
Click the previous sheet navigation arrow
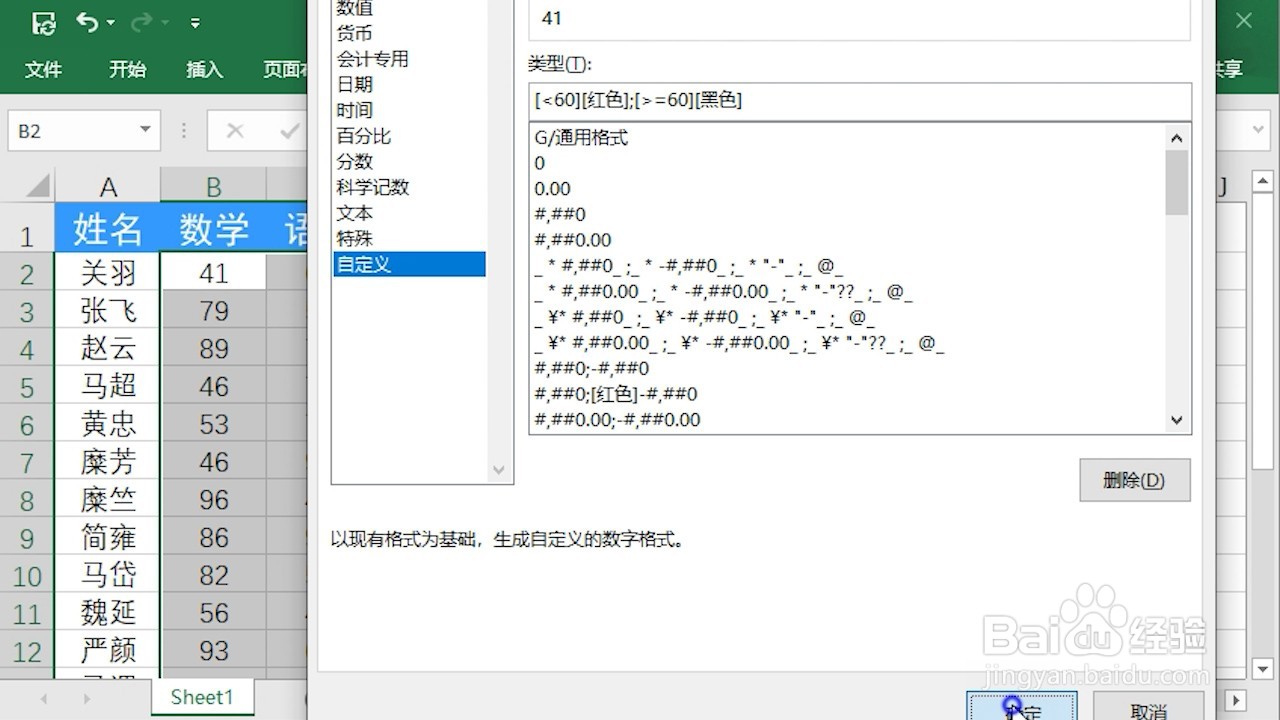tap(44, 700)
